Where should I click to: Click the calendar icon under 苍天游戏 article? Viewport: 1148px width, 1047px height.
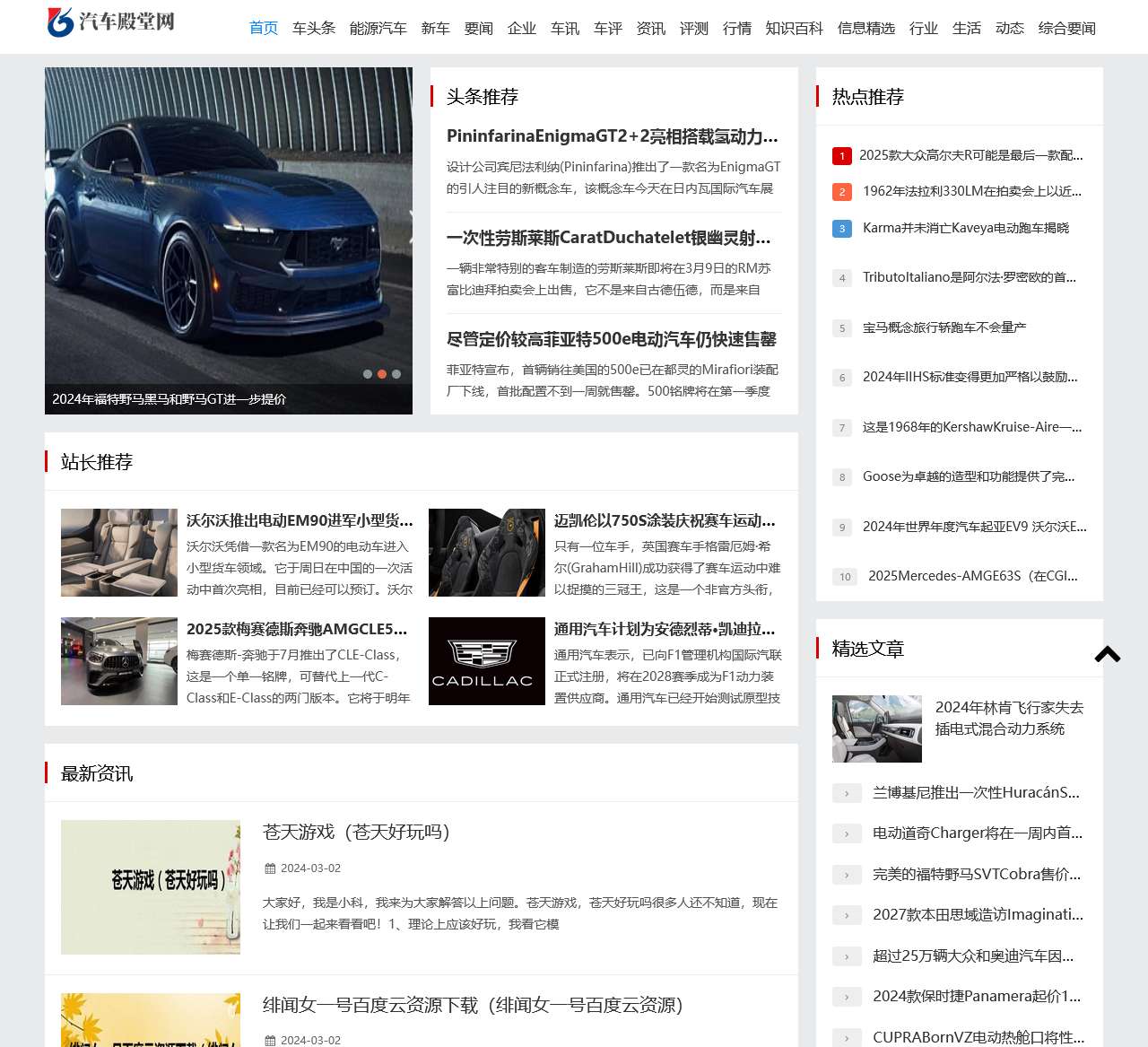(x=269, y=868)
